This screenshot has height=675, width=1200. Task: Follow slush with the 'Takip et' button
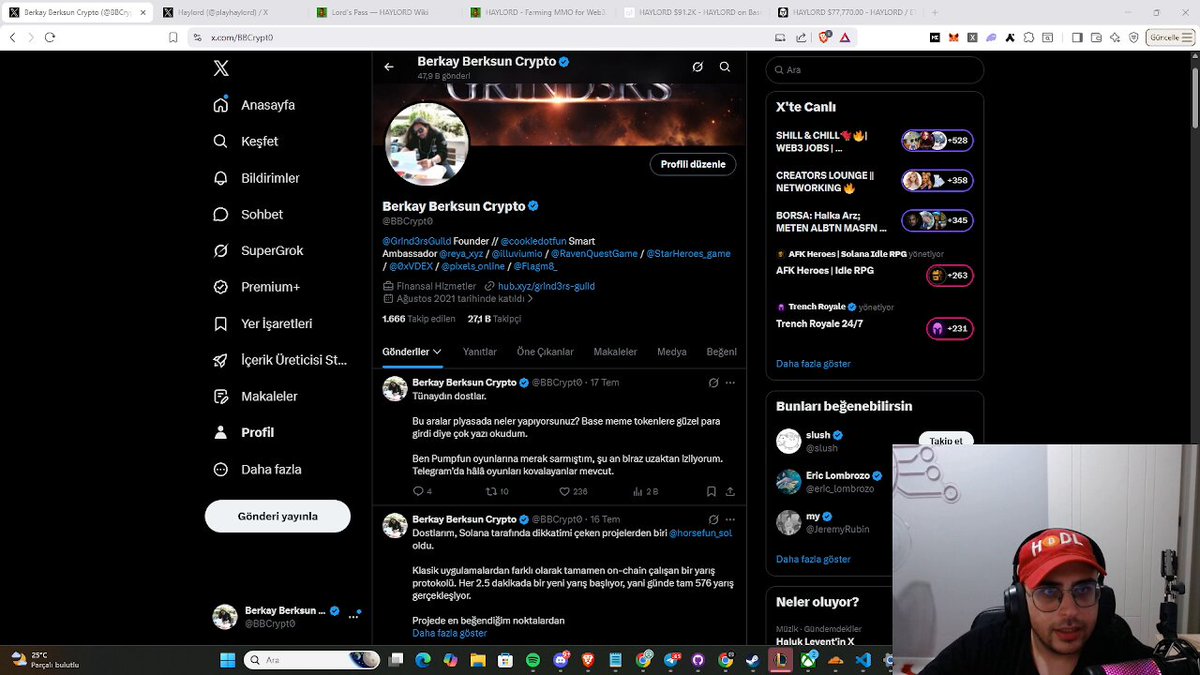946,440
